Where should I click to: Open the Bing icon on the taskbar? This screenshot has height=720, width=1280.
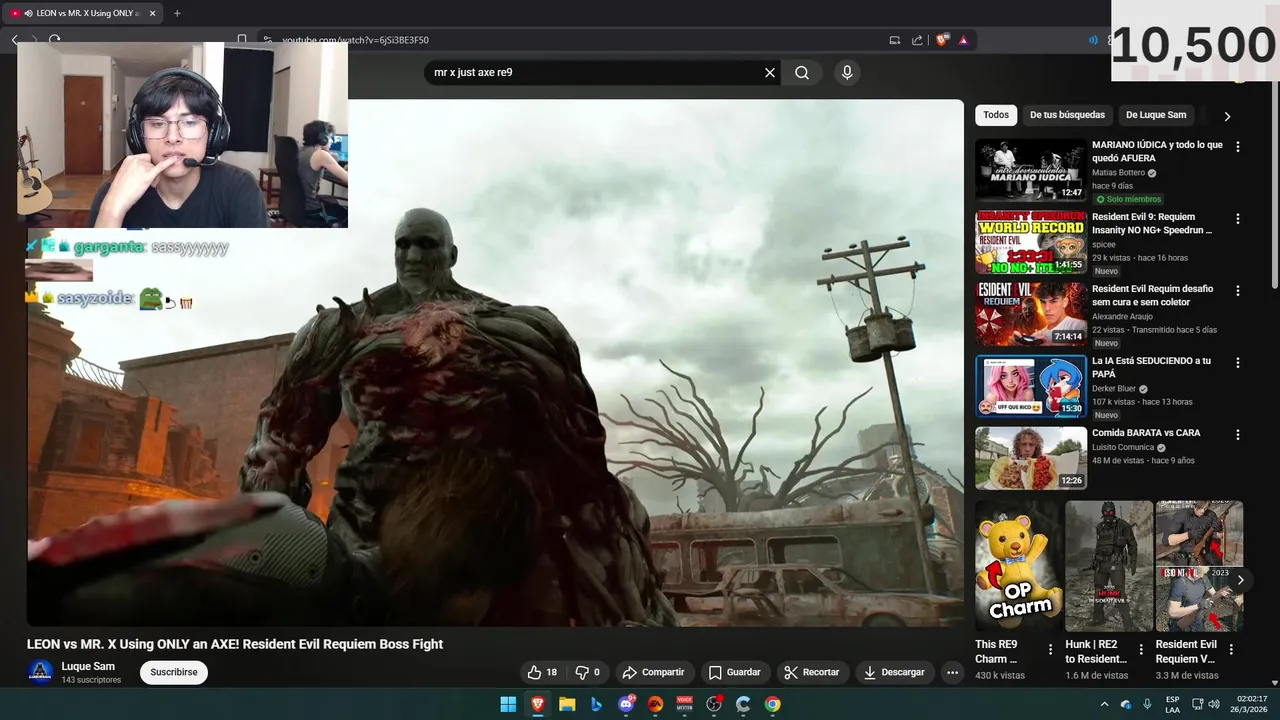click(596, 704)
